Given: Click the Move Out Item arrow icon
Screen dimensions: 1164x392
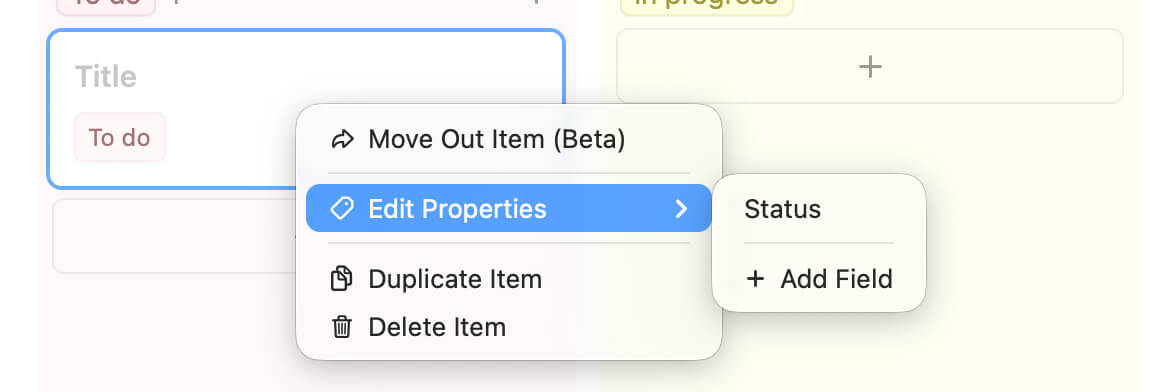Looking at the screenshot, I should click(342, 140).
